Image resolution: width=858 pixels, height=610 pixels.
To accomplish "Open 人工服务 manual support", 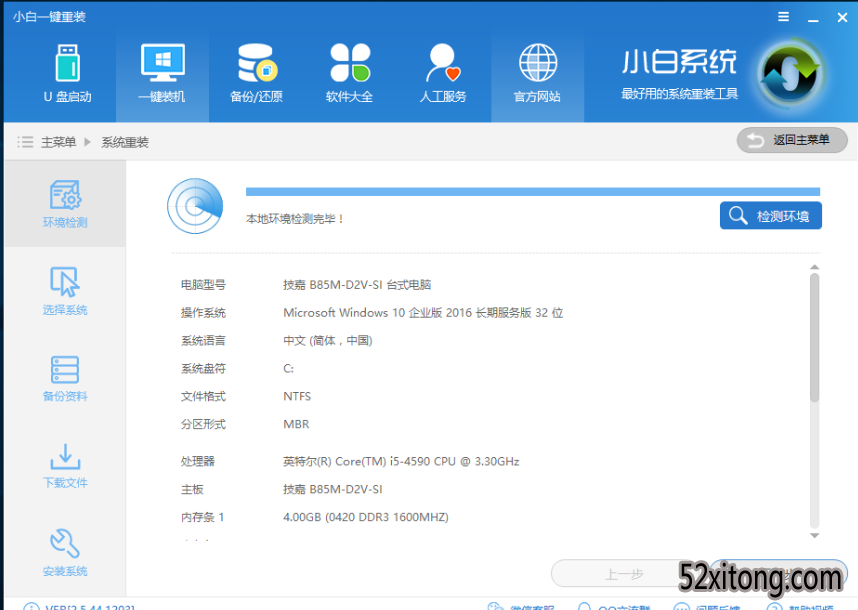I will pos(443,74).
